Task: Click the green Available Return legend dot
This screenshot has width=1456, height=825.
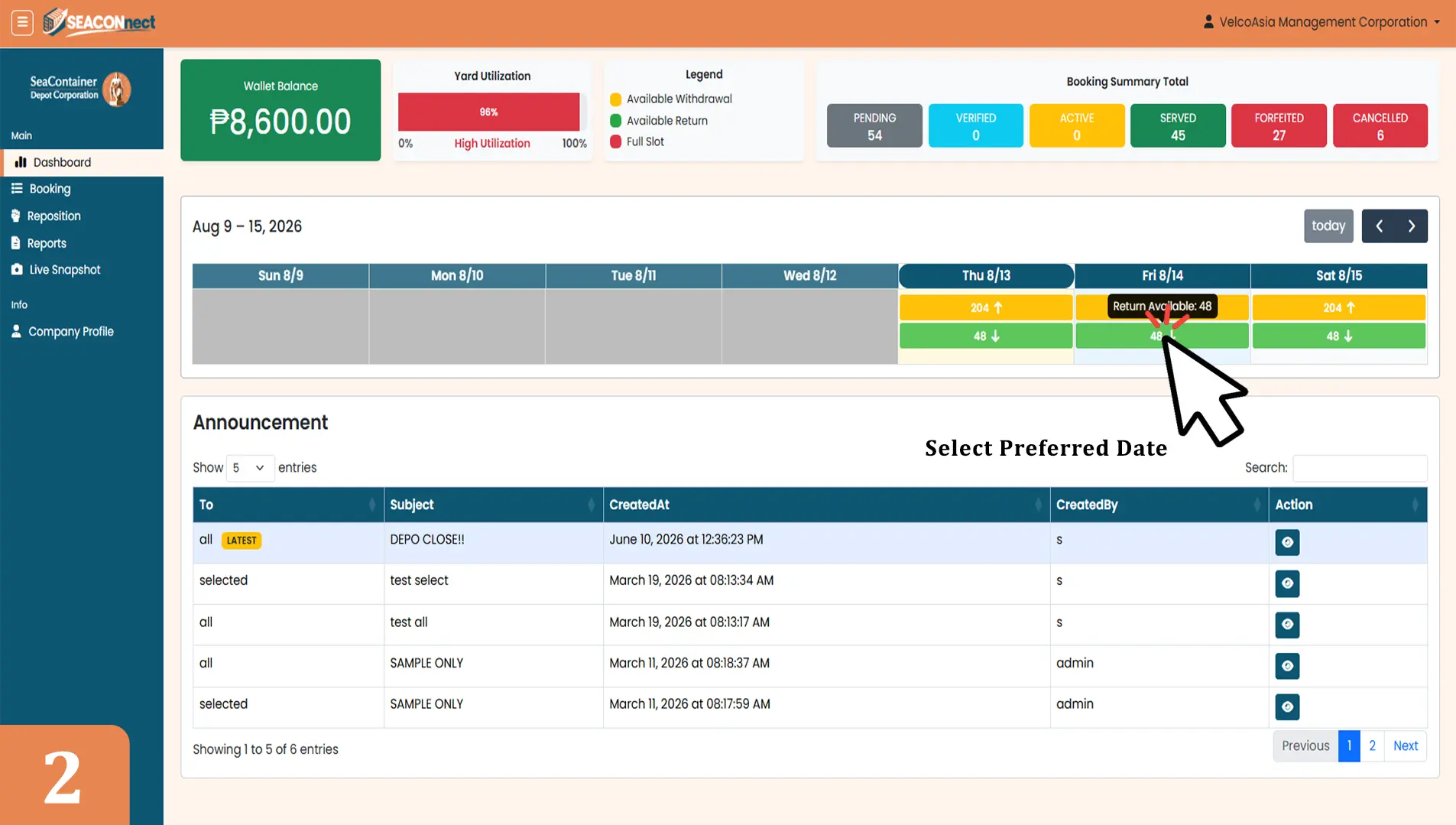Action: 615,121
